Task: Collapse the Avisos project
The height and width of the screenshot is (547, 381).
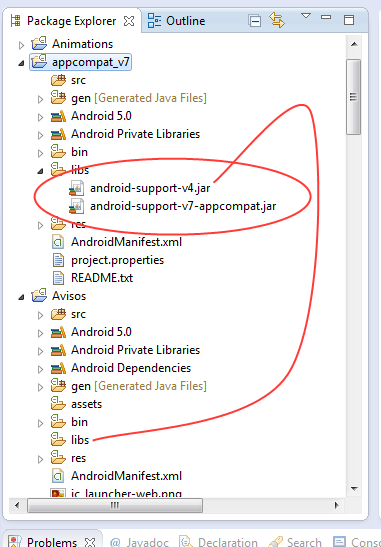Action: [x=21, y=297]
